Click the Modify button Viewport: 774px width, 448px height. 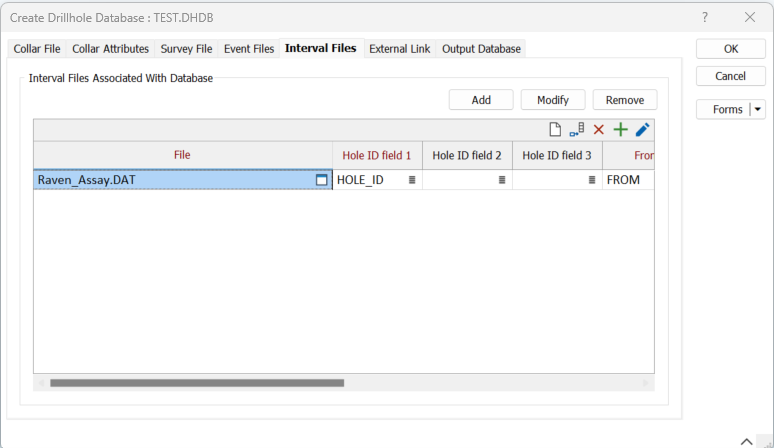553,100
